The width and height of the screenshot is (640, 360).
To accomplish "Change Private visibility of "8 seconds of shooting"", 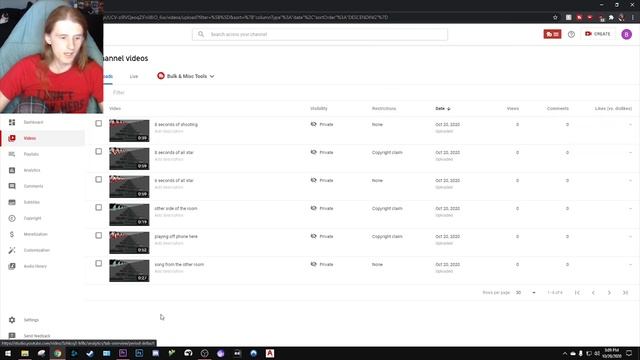I will click(x=322, y=124).
